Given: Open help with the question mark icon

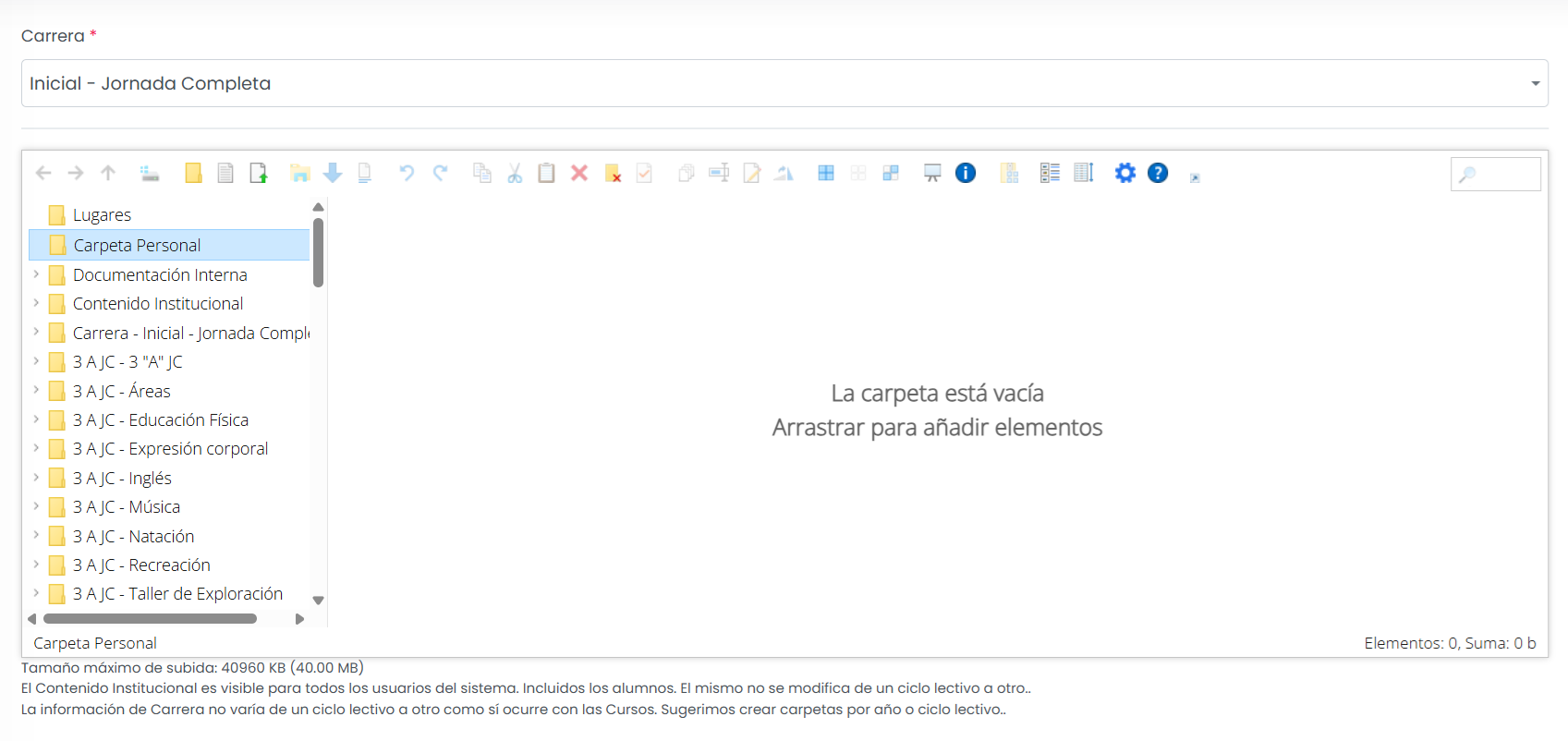Looking at the screenshot, I should [x=1158, y=173].
